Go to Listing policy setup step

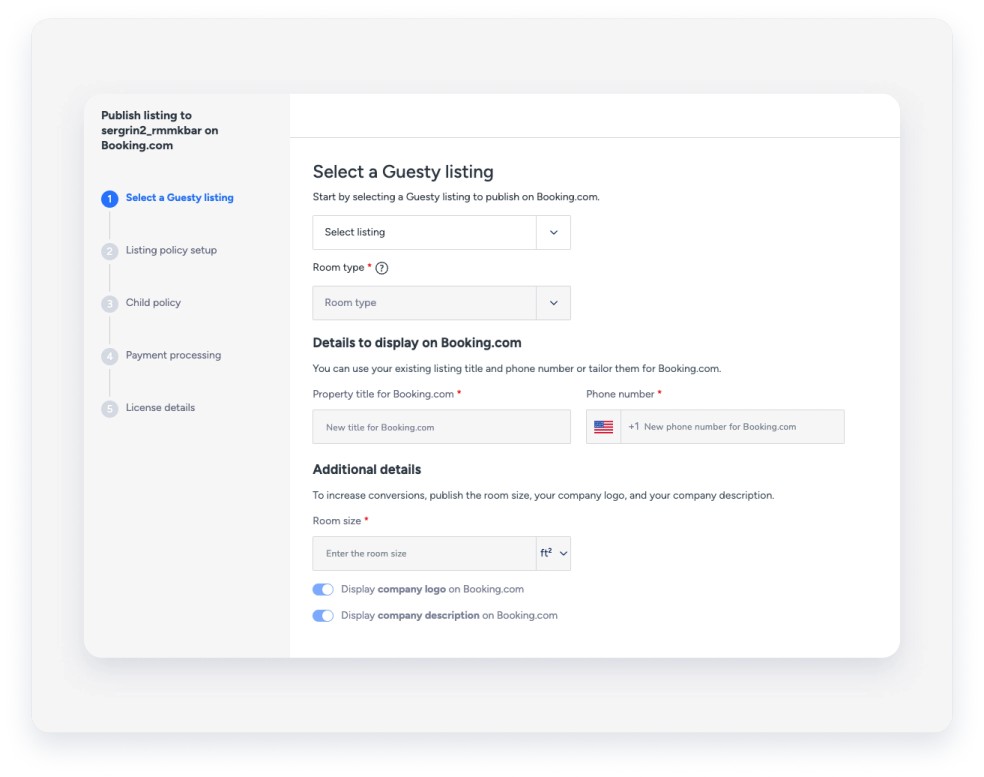point(171,250)
